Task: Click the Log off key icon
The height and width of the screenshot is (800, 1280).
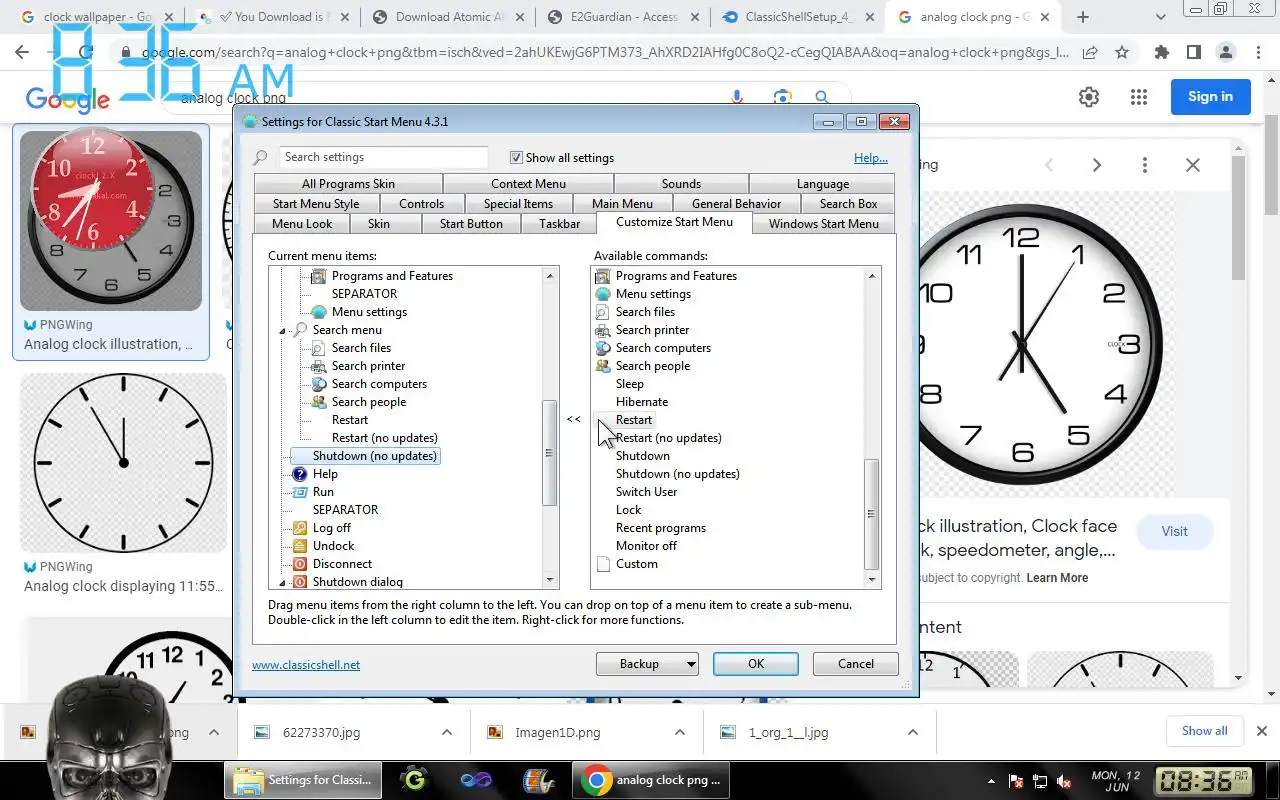Action: pos(299,528)
